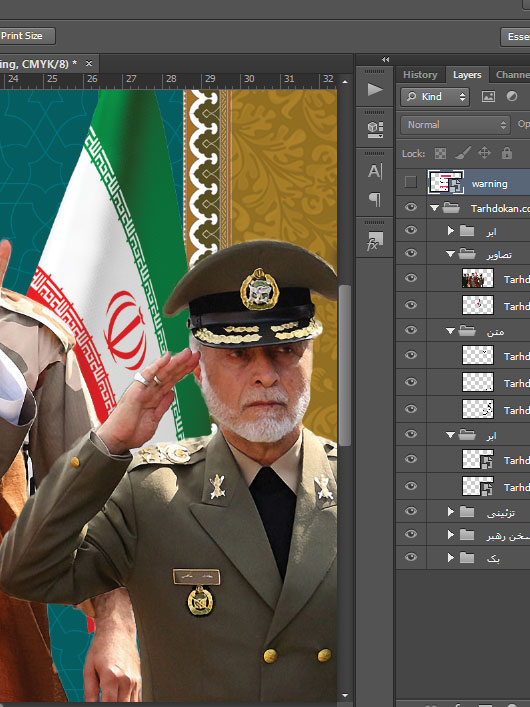Open the collapsed Actions panel play icon
530x707 pixels.
click(374, 89)
